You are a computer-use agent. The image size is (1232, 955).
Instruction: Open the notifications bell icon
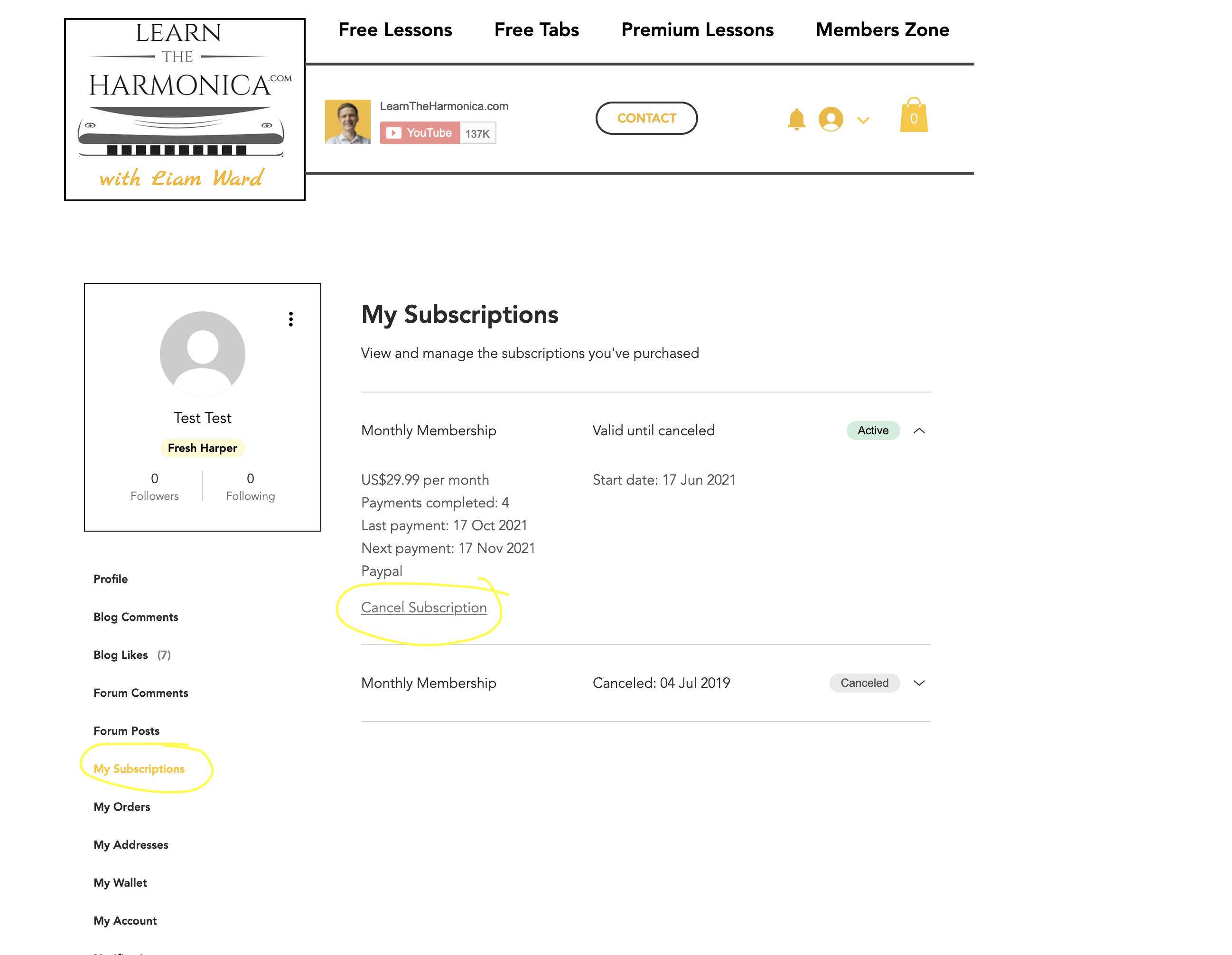[x=796, y=120]
